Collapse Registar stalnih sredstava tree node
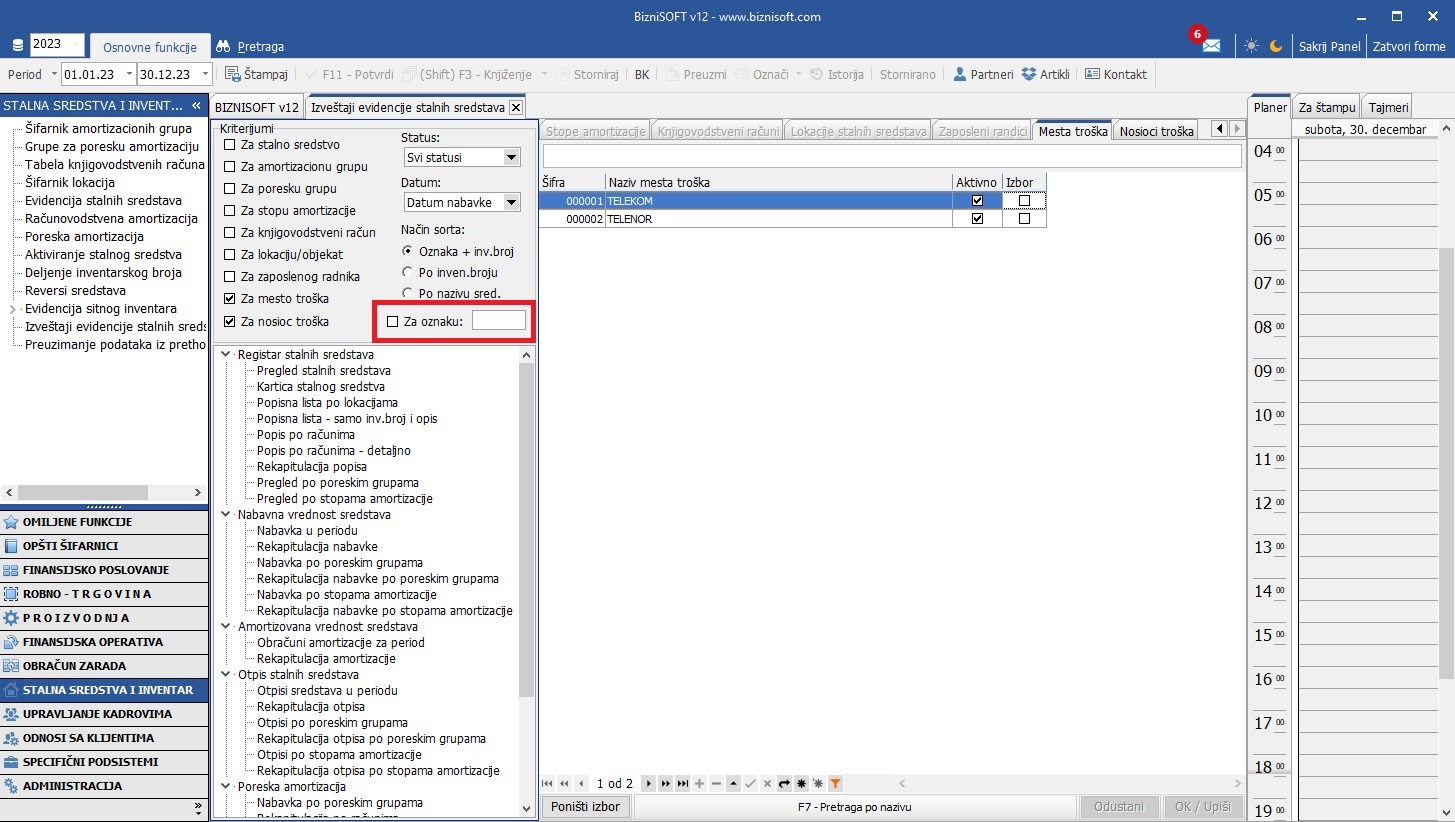Screen dimensions: 1455x822 point(225,355)
